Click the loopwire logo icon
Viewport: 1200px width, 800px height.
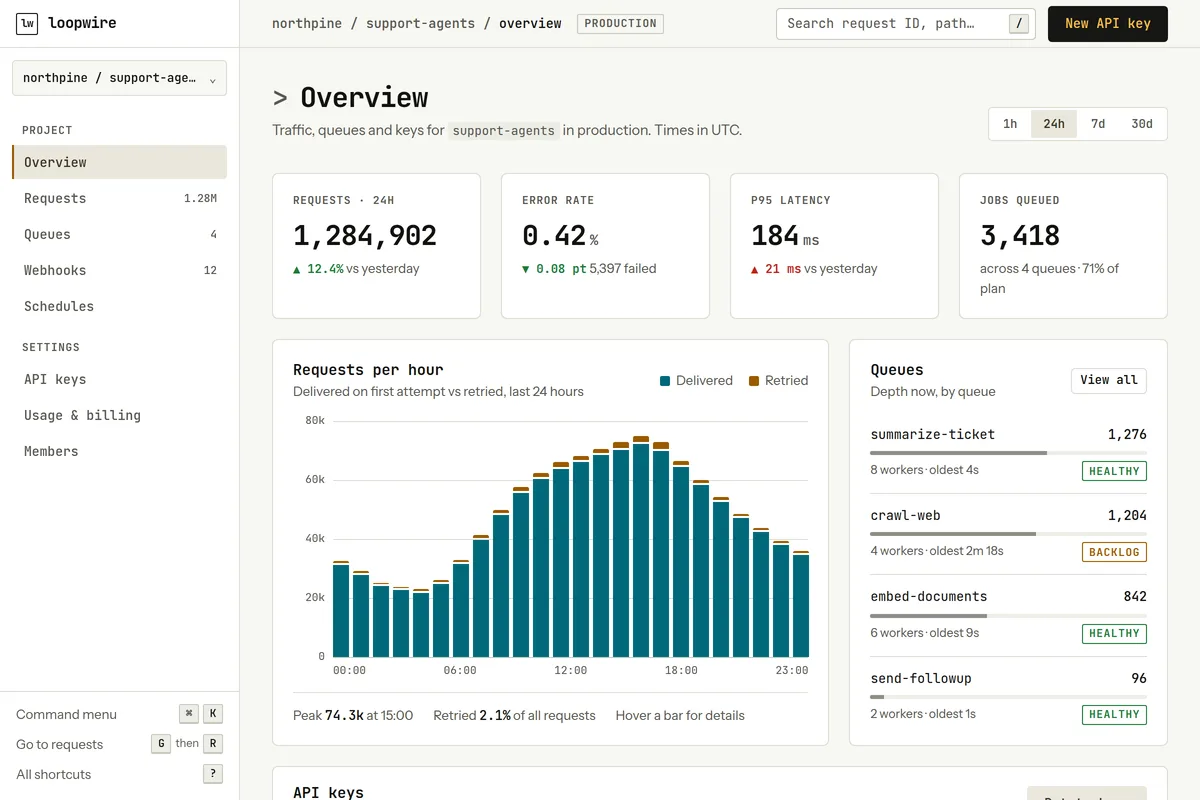click(28, 23)
